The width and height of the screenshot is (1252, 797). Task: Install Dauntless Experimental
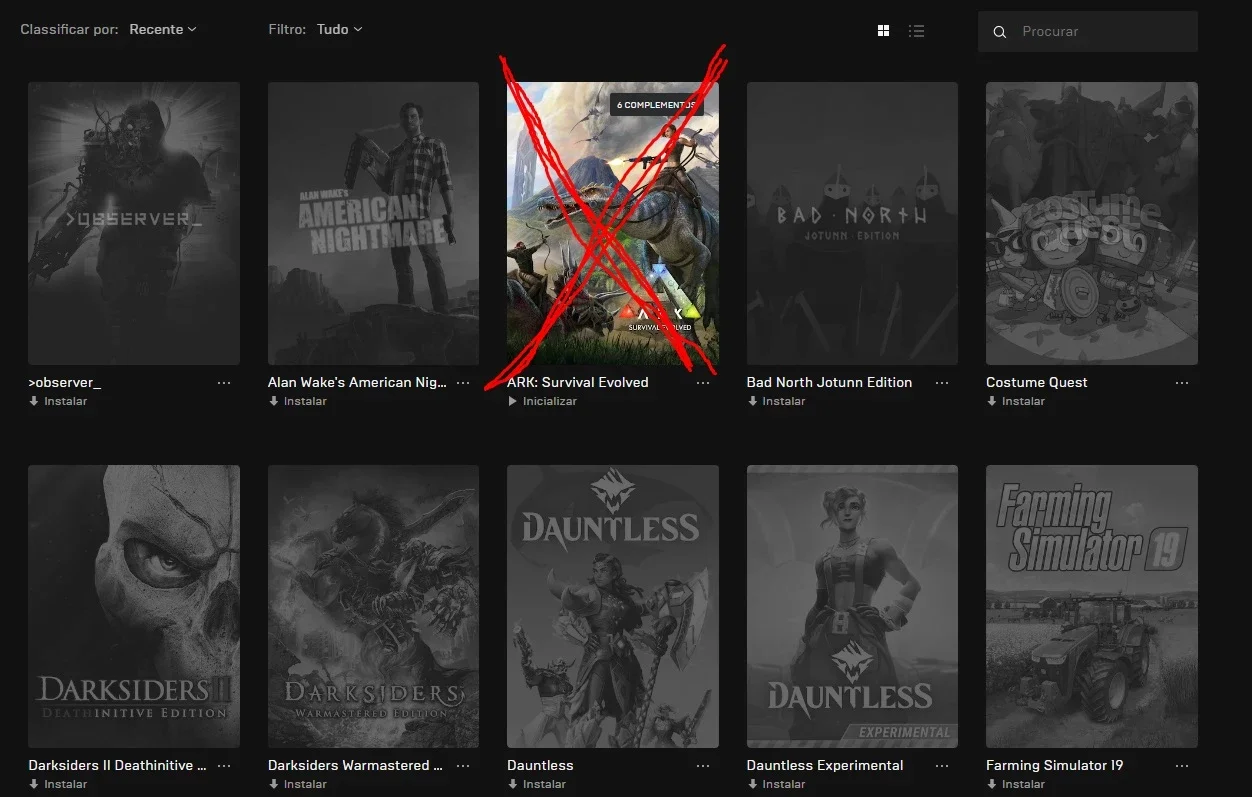click(776, 784)
